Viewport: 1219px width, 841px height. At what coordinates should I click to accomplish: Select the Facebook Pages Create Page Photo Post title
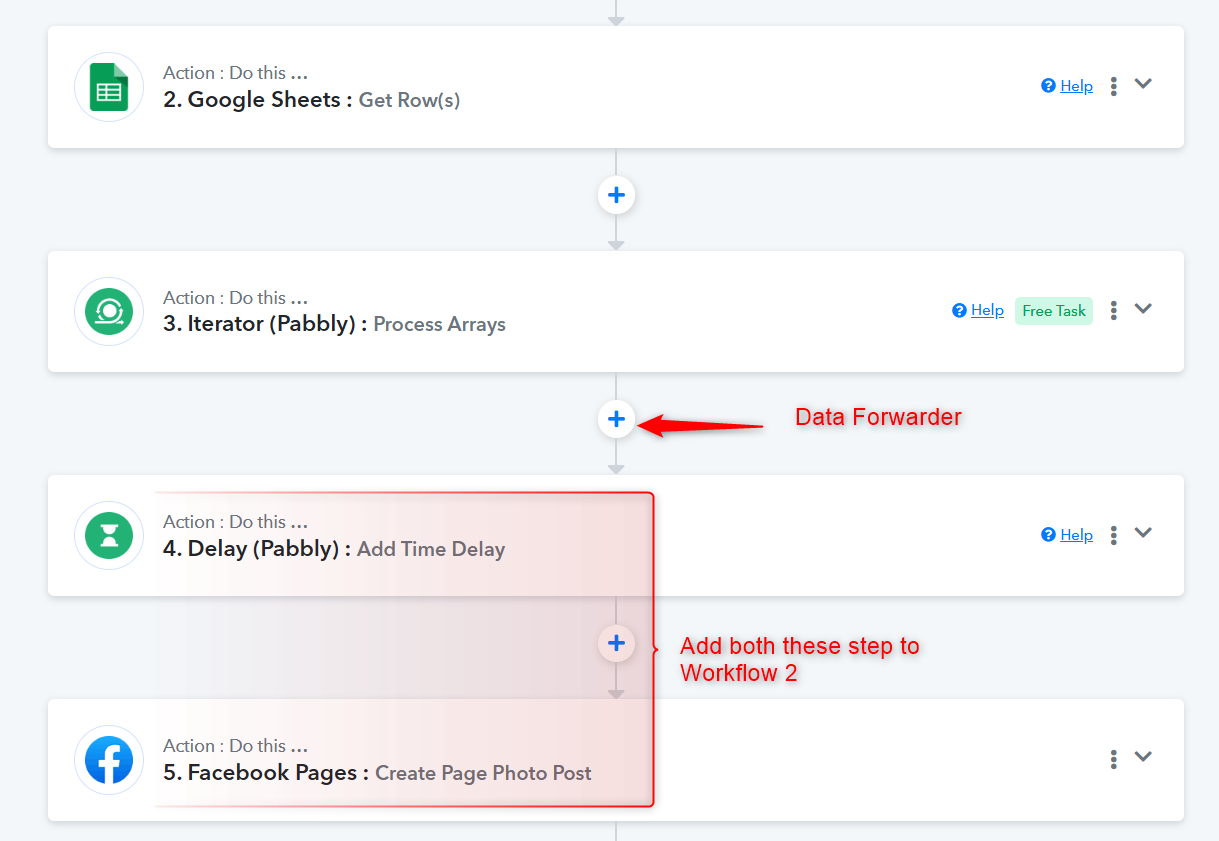tap(377, 773)
